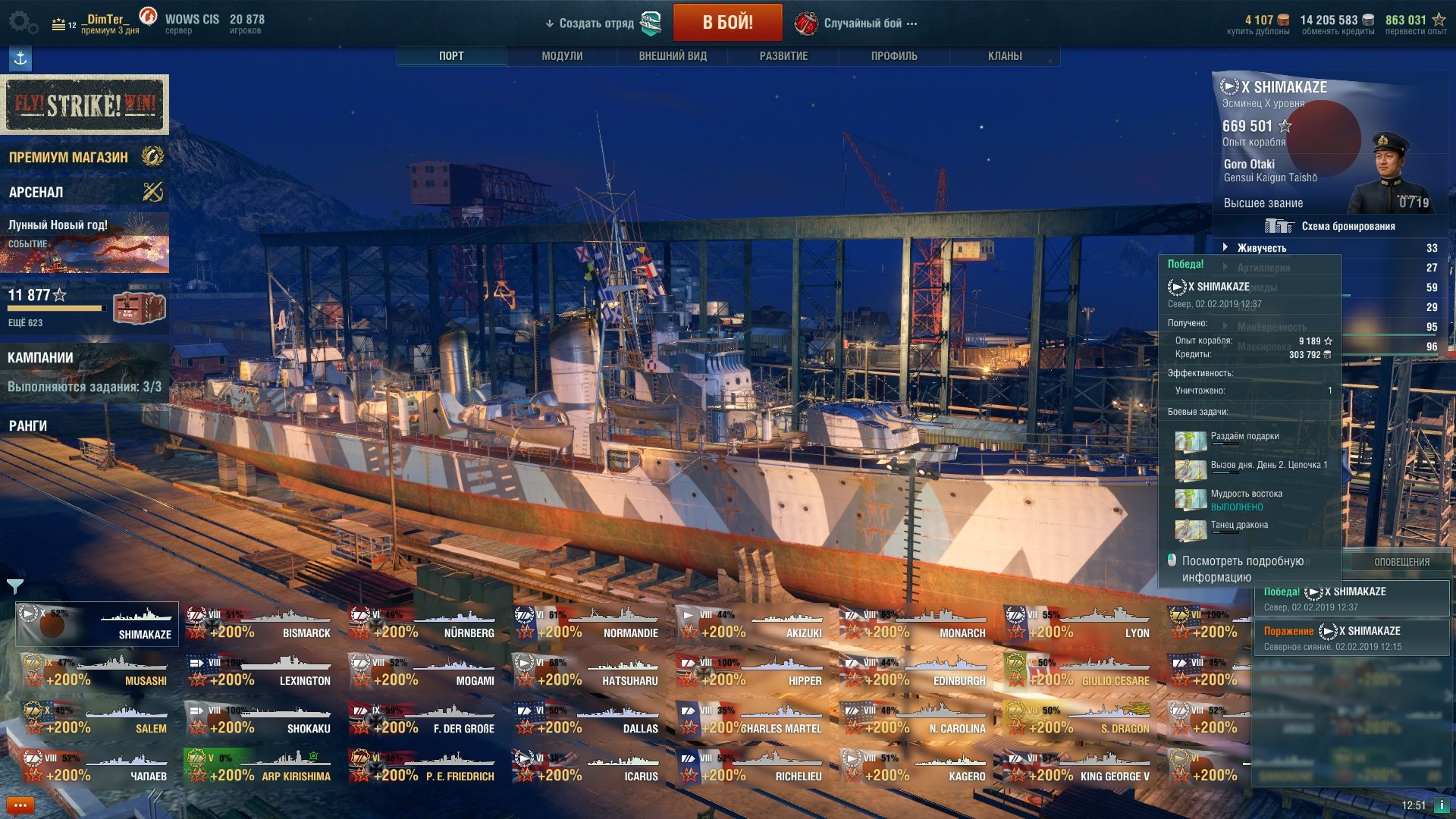
Task: Open the container crate icon
Action: pos(139,308)
